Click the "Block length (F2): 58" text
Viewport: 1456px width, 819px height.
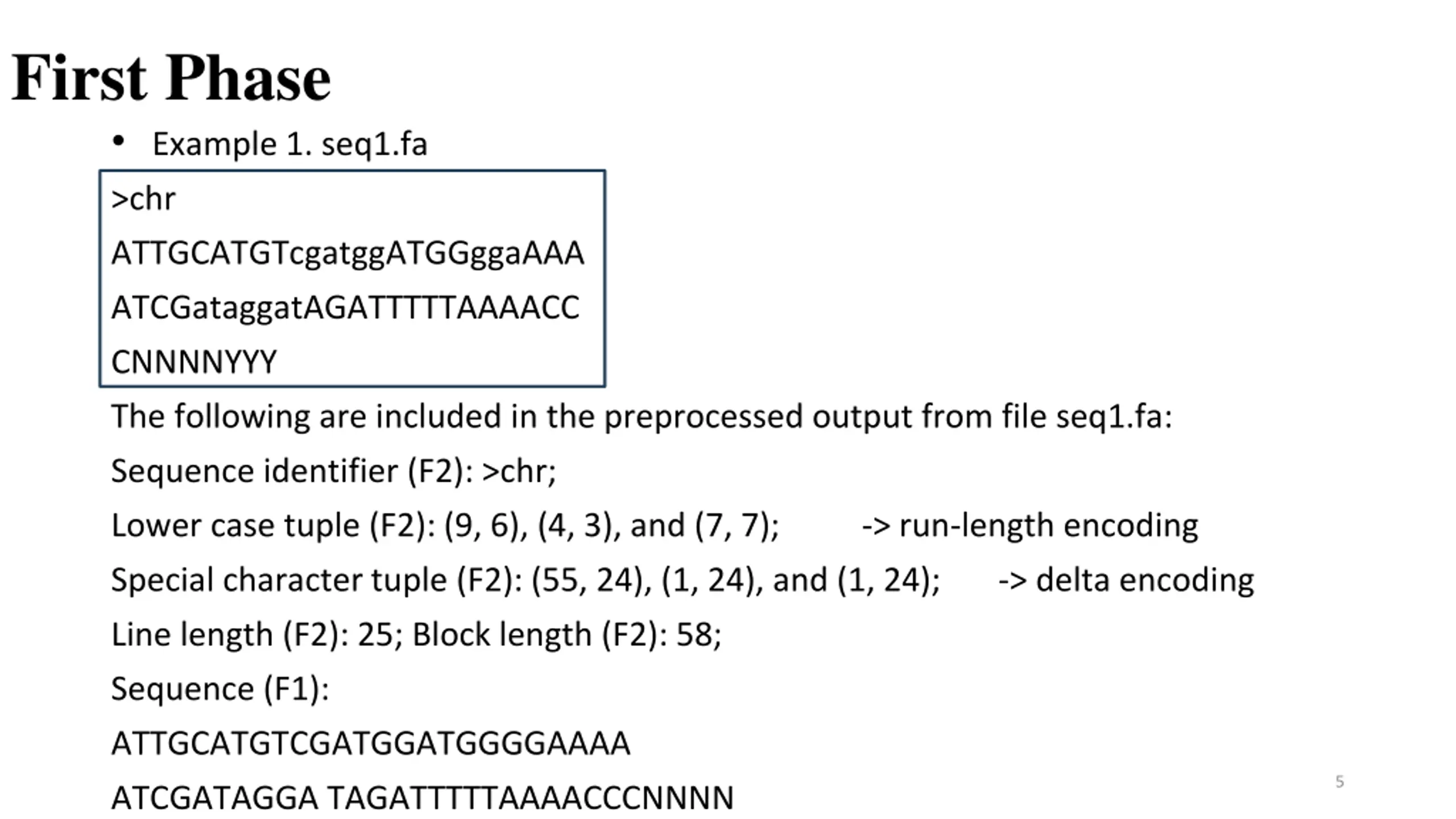[566, 635]
